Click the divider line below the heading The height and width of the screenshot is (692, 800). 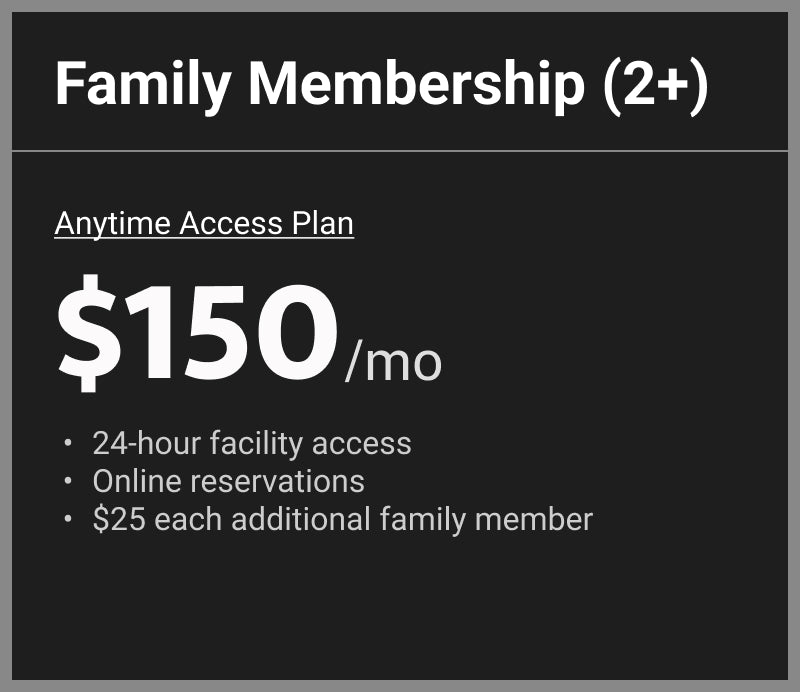pyautogui.click(x=400, y=151)
